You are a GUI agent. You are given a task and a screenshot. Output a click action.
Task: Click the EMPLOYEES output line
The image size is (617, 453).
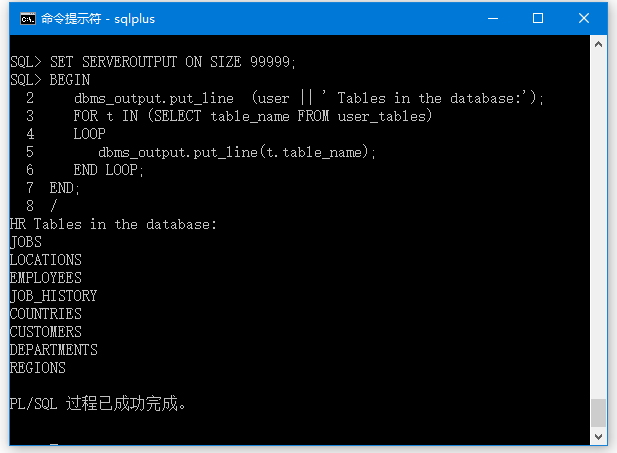point(46,278)
